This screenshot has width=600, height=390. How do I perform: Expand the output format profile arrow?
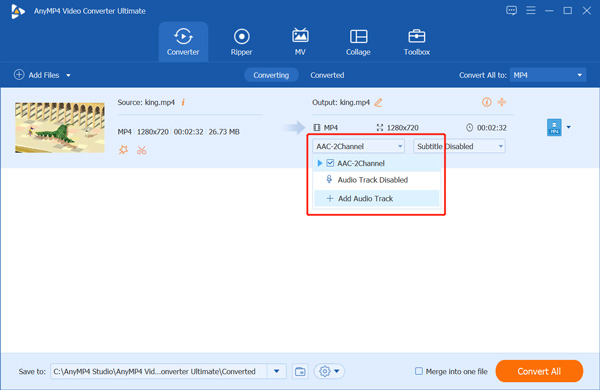[x=569, y=127]
